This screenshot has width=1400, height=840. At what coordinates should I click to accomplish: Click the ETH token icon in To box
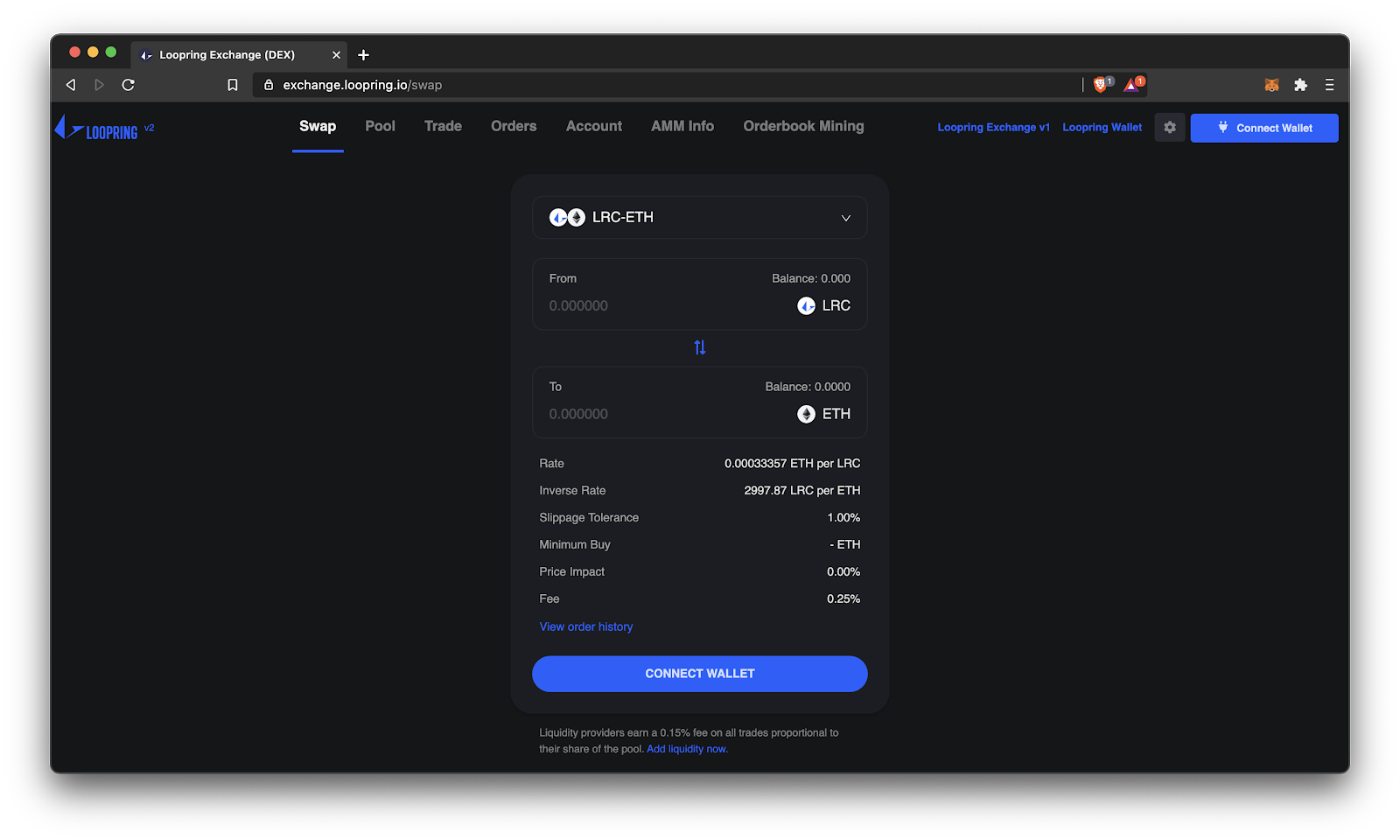[x=806, y=414]
